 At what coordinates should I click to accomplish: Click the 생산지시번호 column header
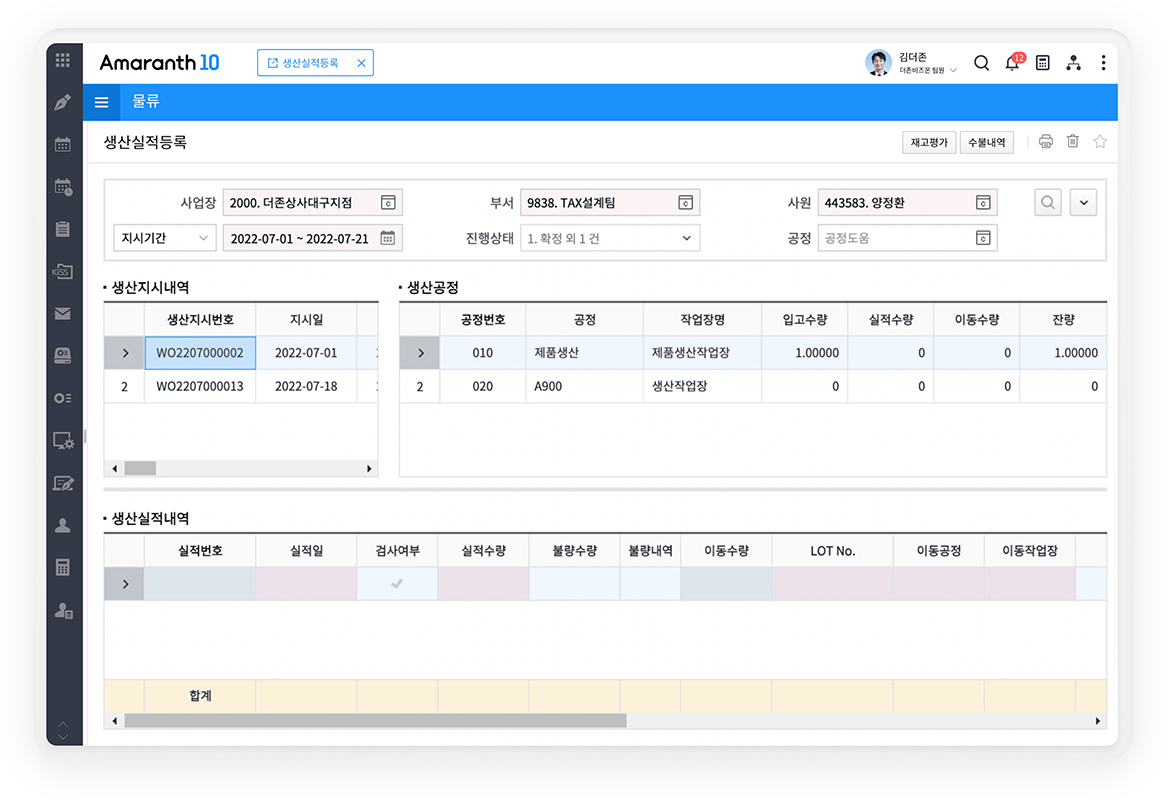tap(200, 320)
